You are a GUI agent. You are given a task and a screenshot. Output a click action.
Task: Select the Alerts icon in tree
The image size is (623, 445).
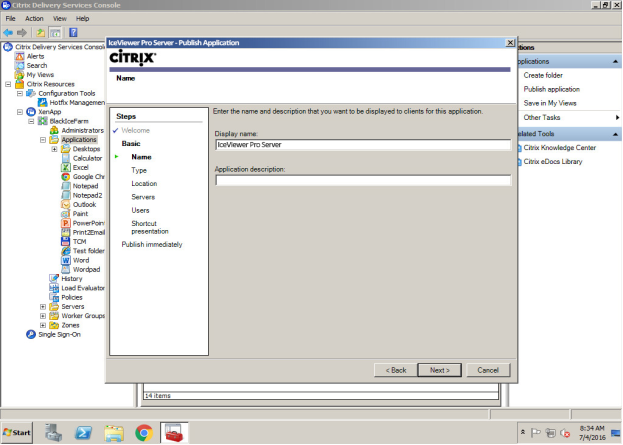[19, 56]
